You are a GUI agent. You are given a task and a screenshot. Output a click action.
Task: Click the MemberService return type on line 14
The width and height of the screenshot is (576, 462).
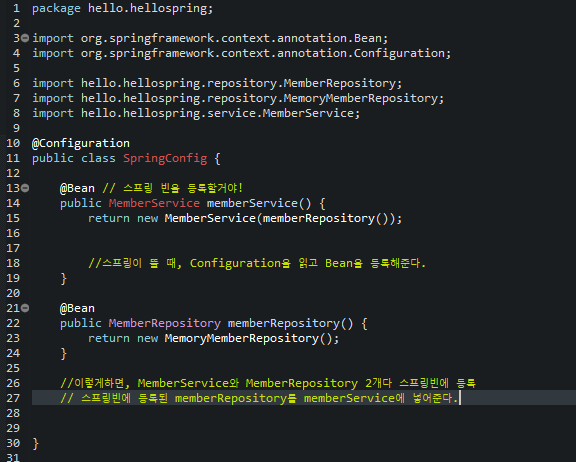[x=154, y=203]
